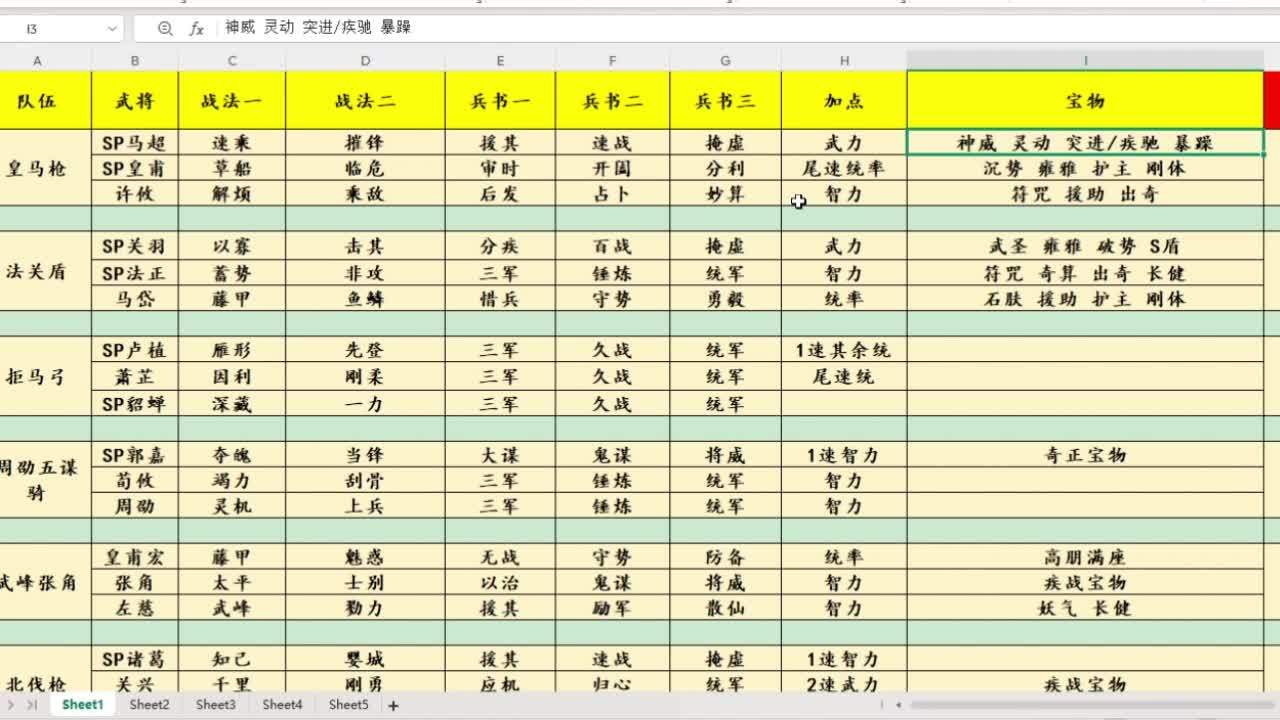The width and height of the screenshot is (1280, 720).
Task: Click the 宝物 header cell
Action: (1085, 101)
